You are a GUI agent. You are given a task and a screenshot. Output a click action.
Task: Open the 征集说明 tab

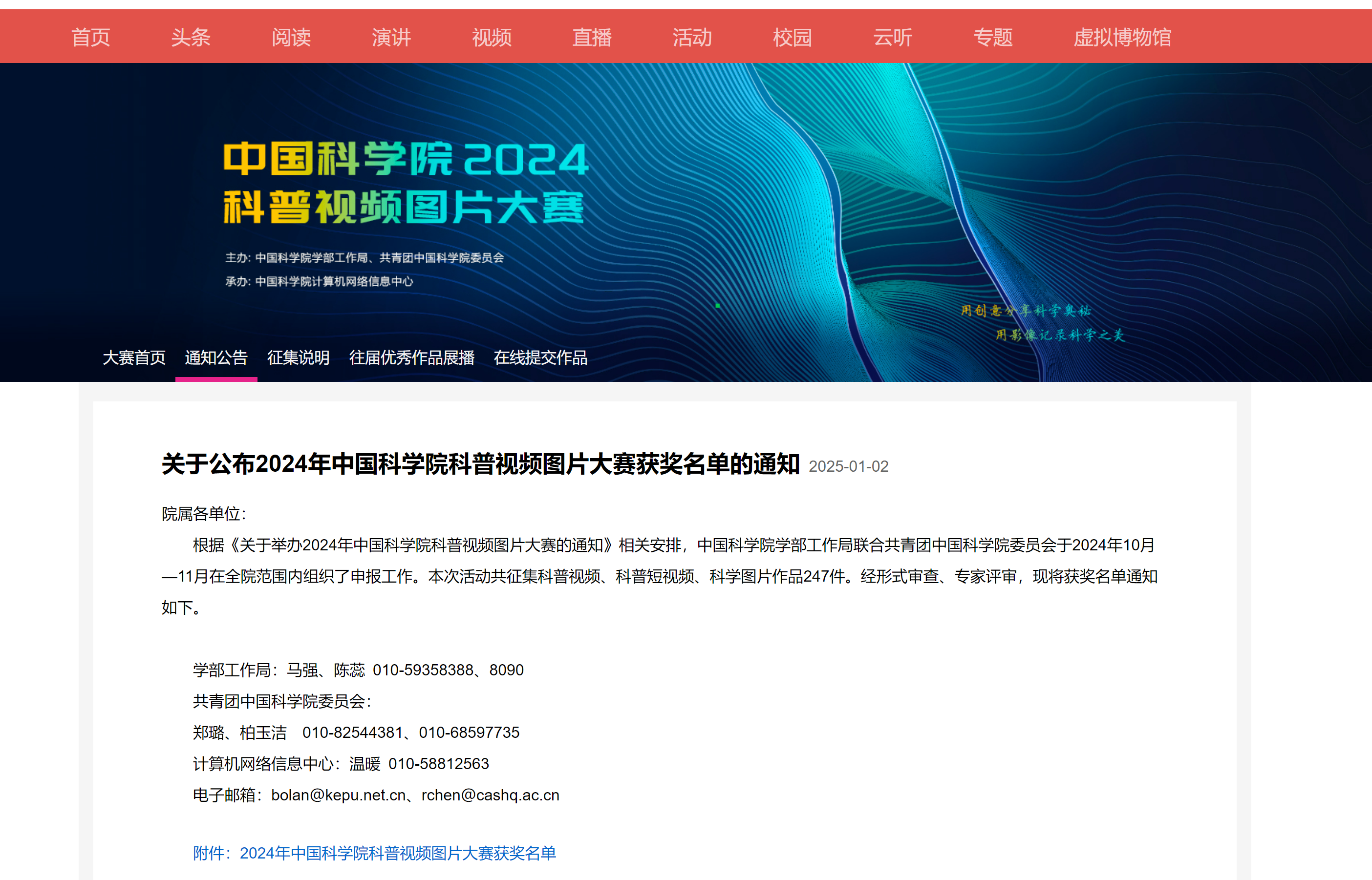click(299, 358)
